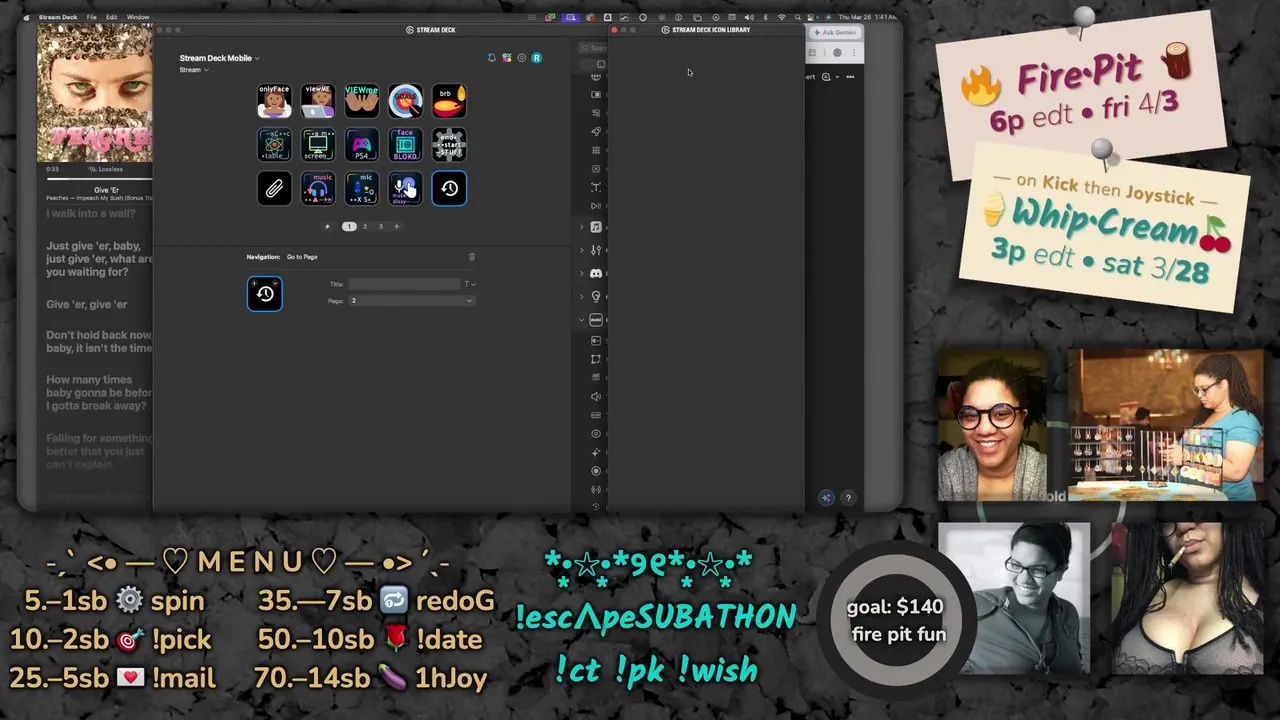Open Stream Deck preferences gear
Image resolution: width=1280 pixels, height=720 pixels.
point(521,58)
